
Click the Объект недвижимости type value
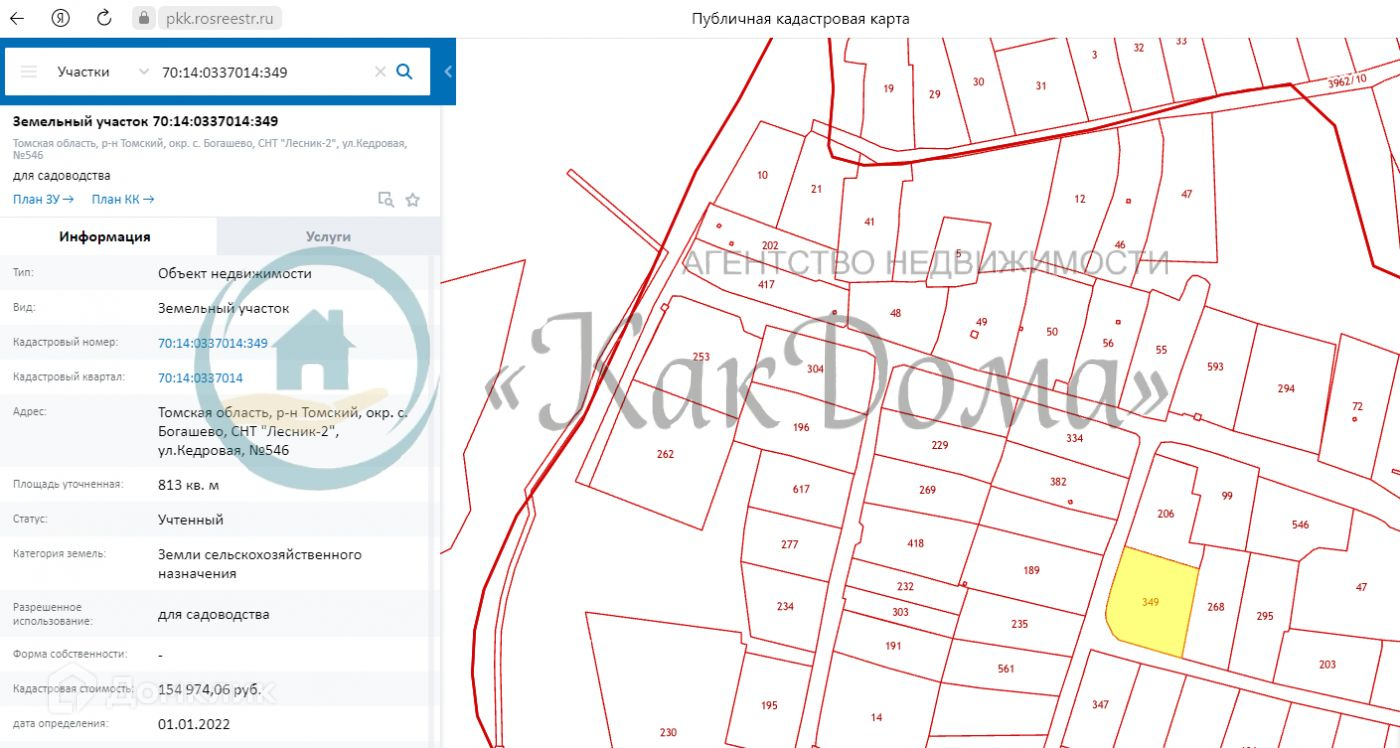point(235,273)
